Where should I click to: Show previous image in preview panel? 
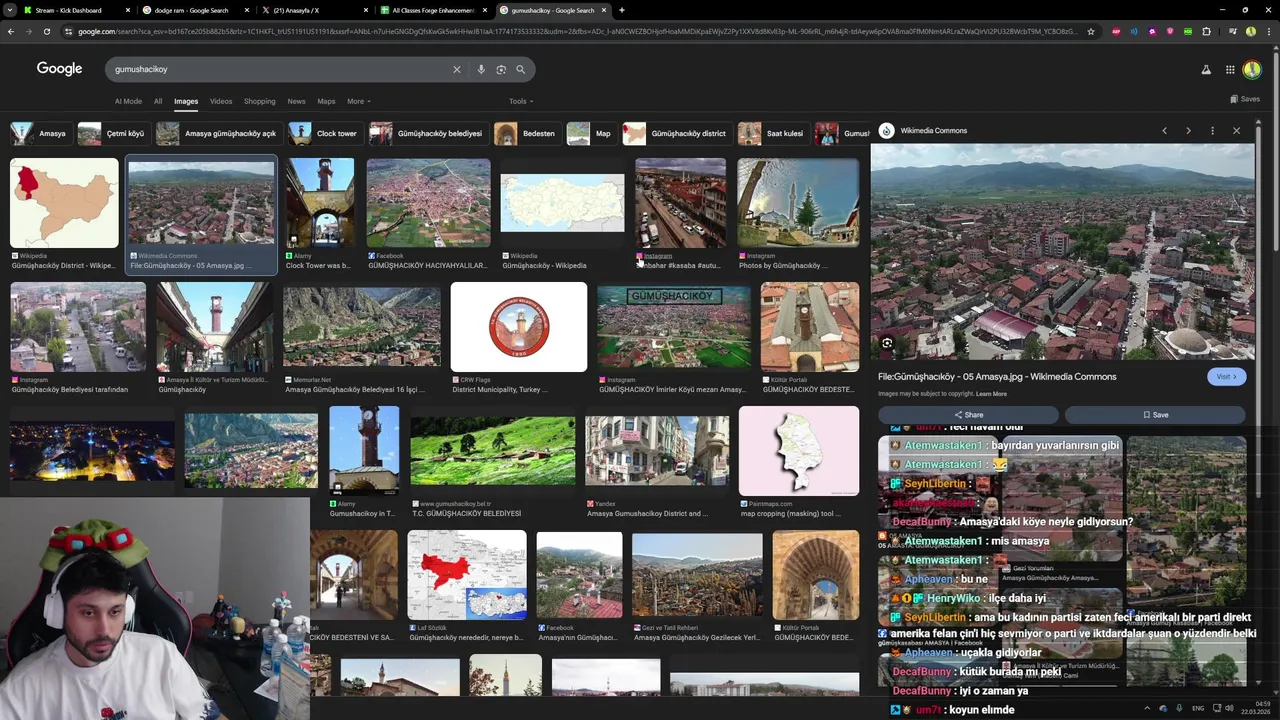pos(1164,131)
